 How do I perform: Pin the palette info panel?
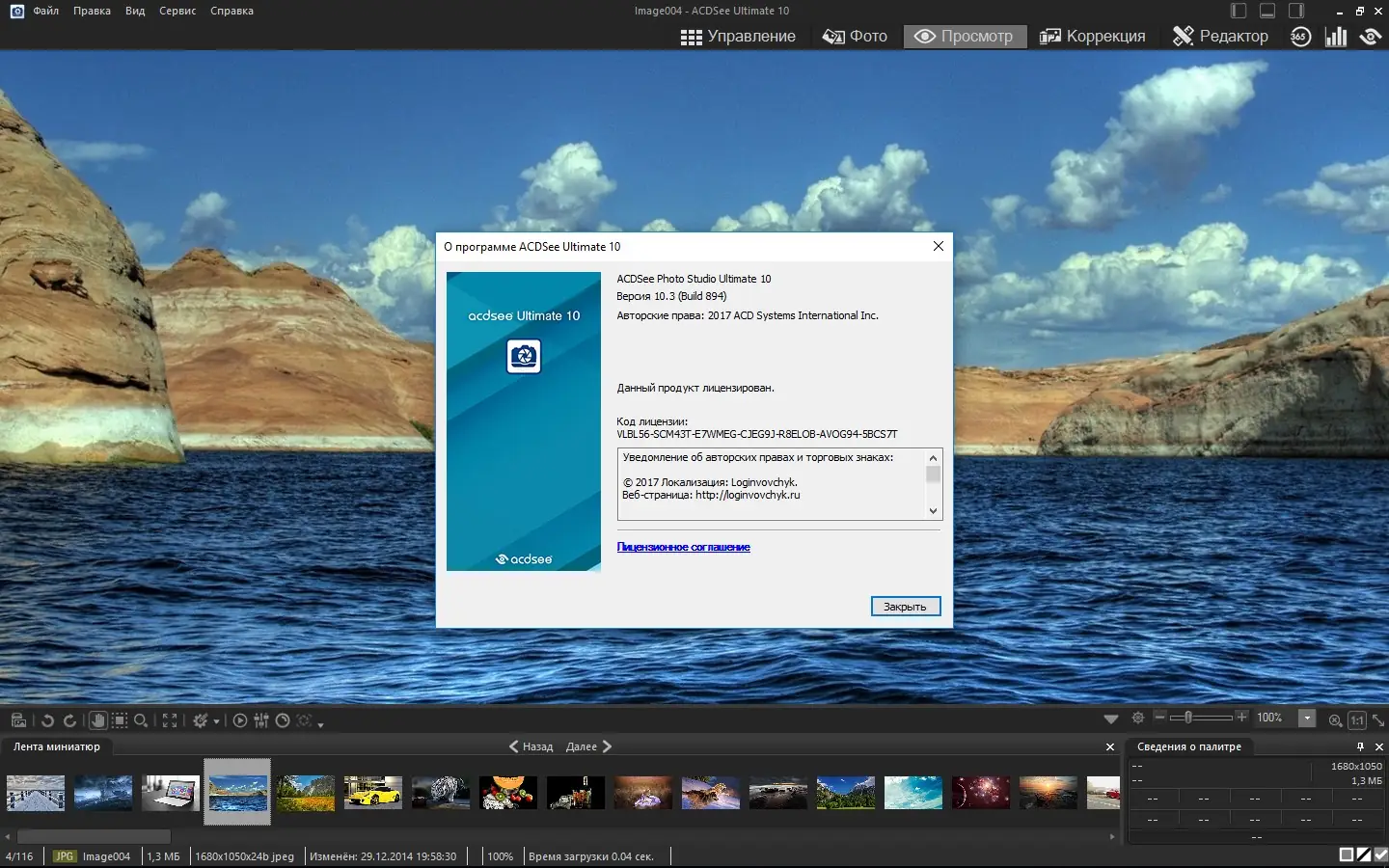[1361, 746]
